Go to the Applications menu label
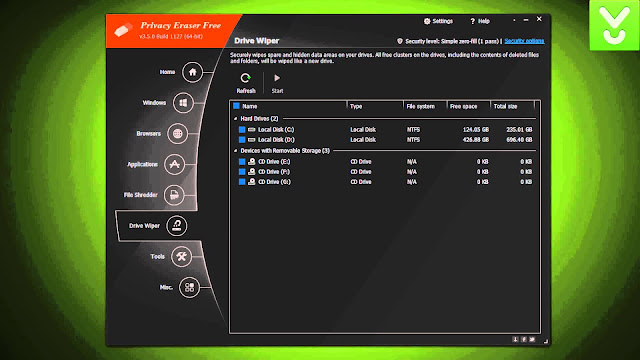The width and height of the screenshot is (640, 360). coord(142,164)
